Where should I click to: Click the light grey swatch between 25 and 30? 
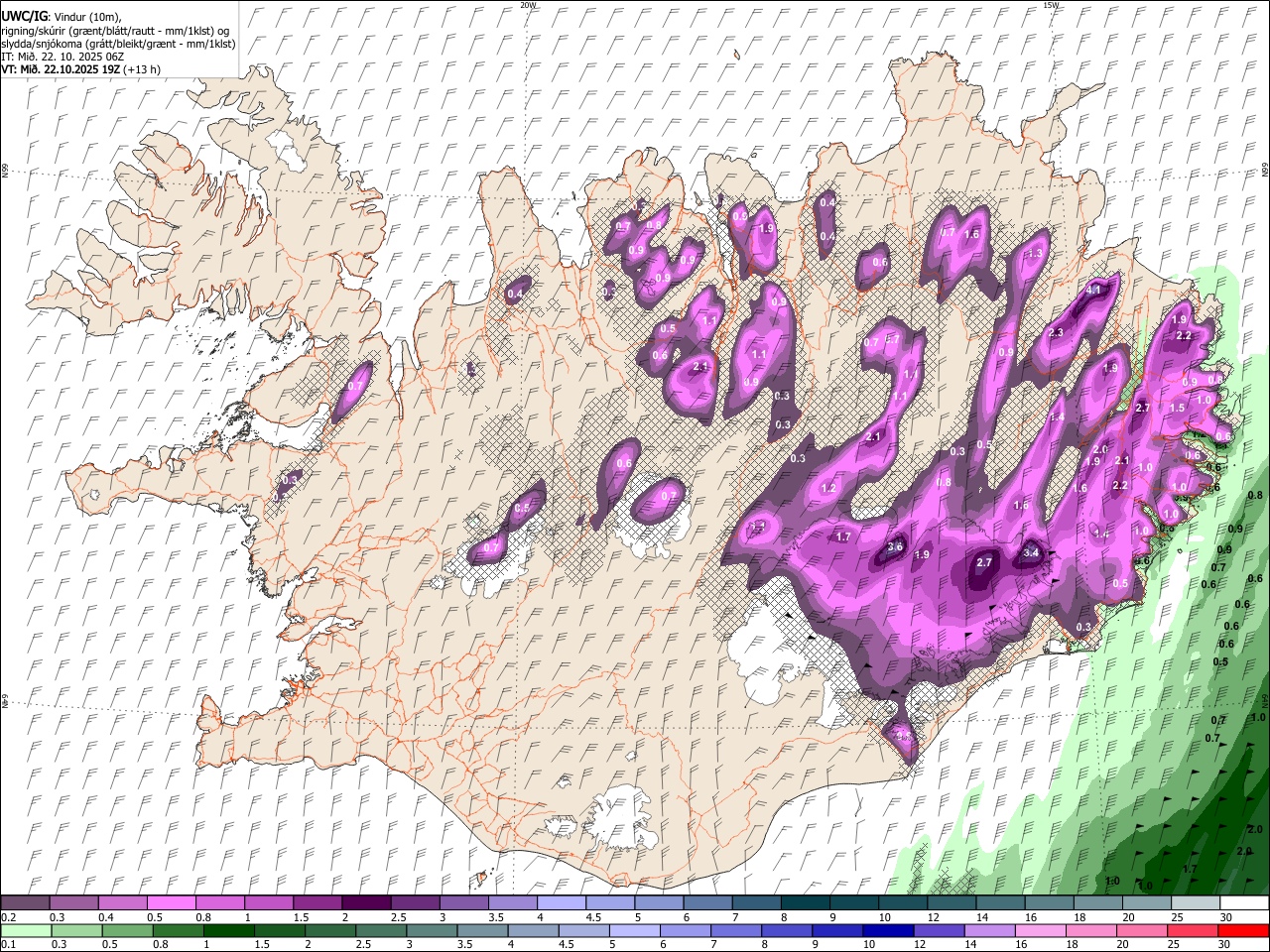(1197, 902)
